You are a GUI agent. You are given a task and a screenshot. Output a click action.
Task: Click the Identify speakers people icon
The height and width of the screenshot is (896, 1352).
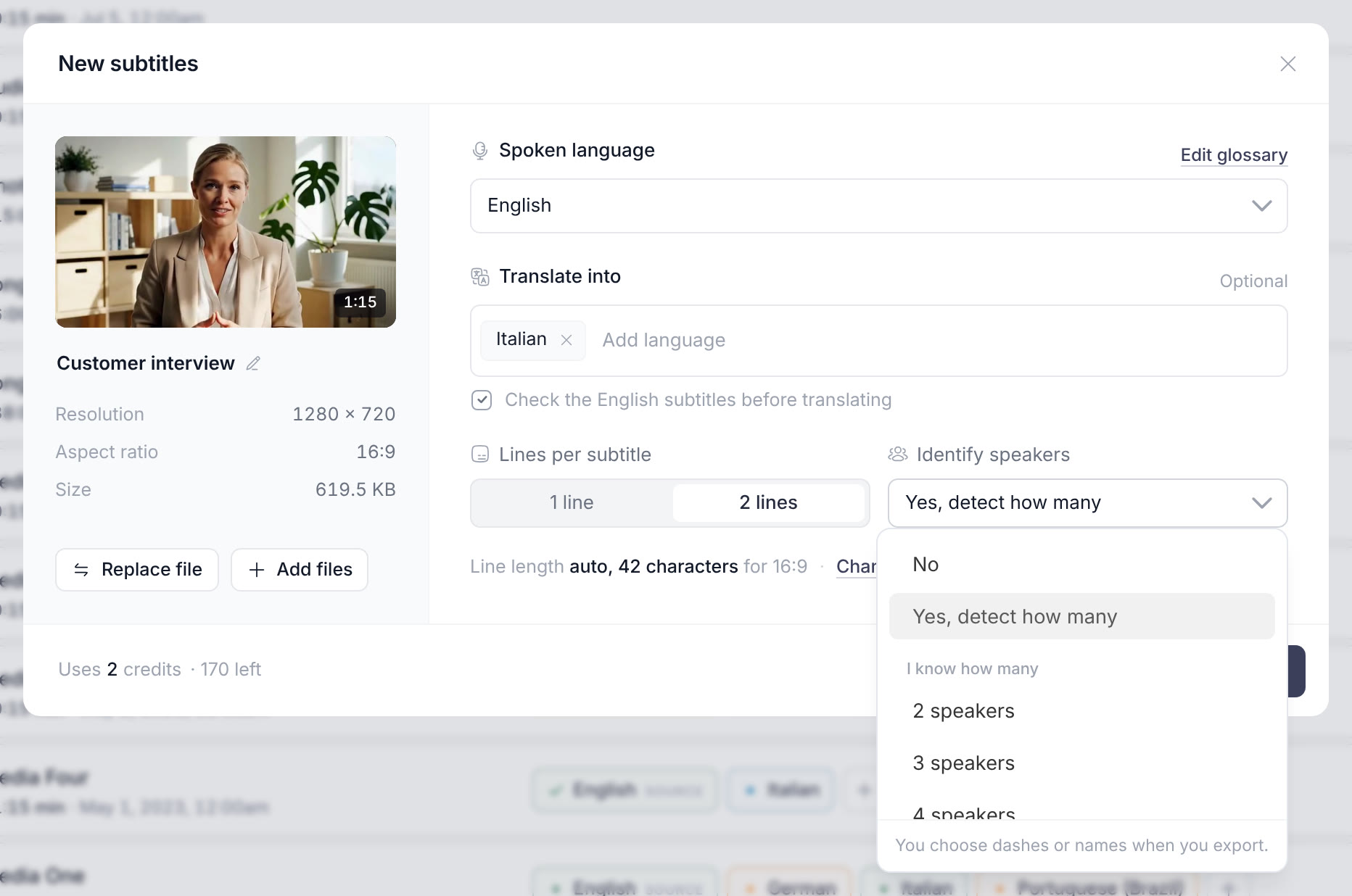click(x=897, y=455)
